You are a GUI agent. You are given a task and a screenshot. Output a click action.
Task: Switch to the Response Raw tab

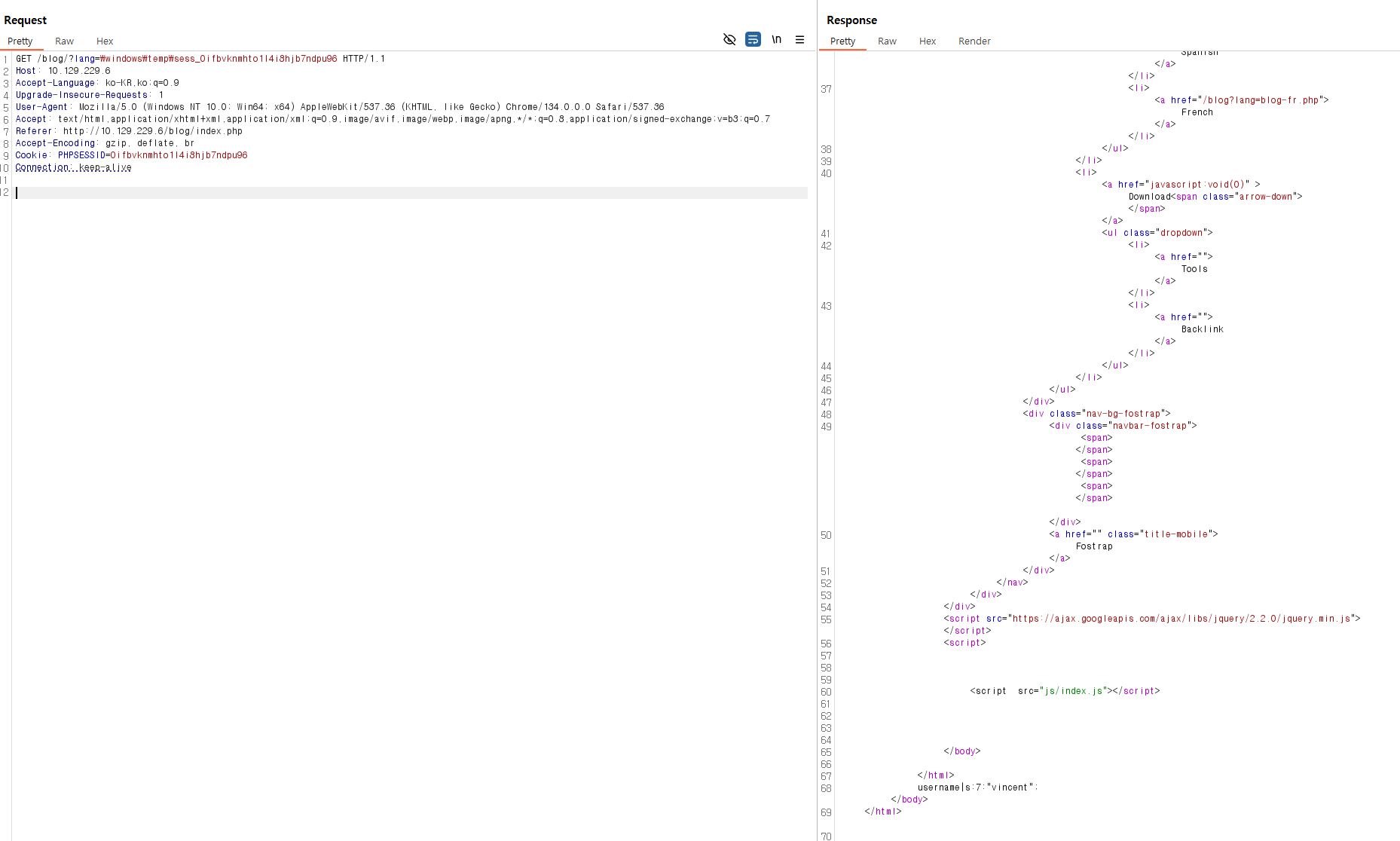pyautogui.click(x=887, y=41)
